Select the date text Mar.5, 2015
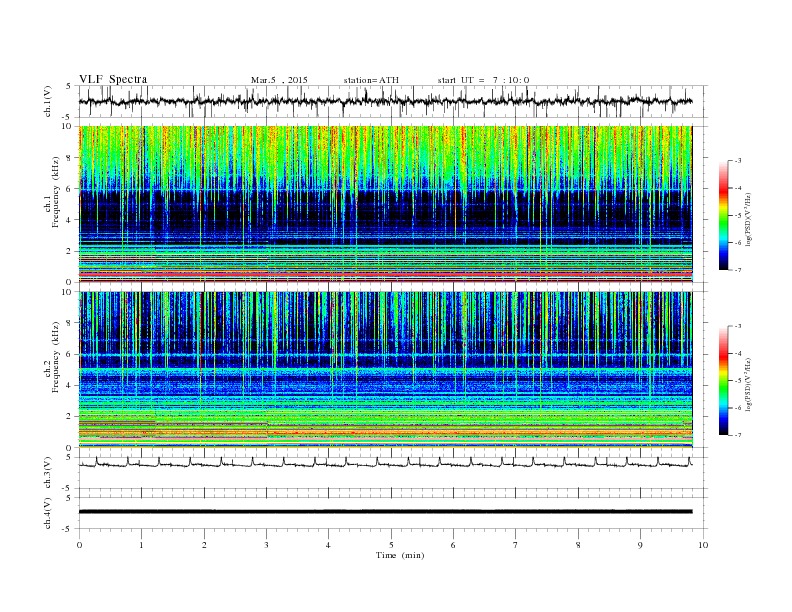Viewport: 792px width, 612px height. click(279, 80)
